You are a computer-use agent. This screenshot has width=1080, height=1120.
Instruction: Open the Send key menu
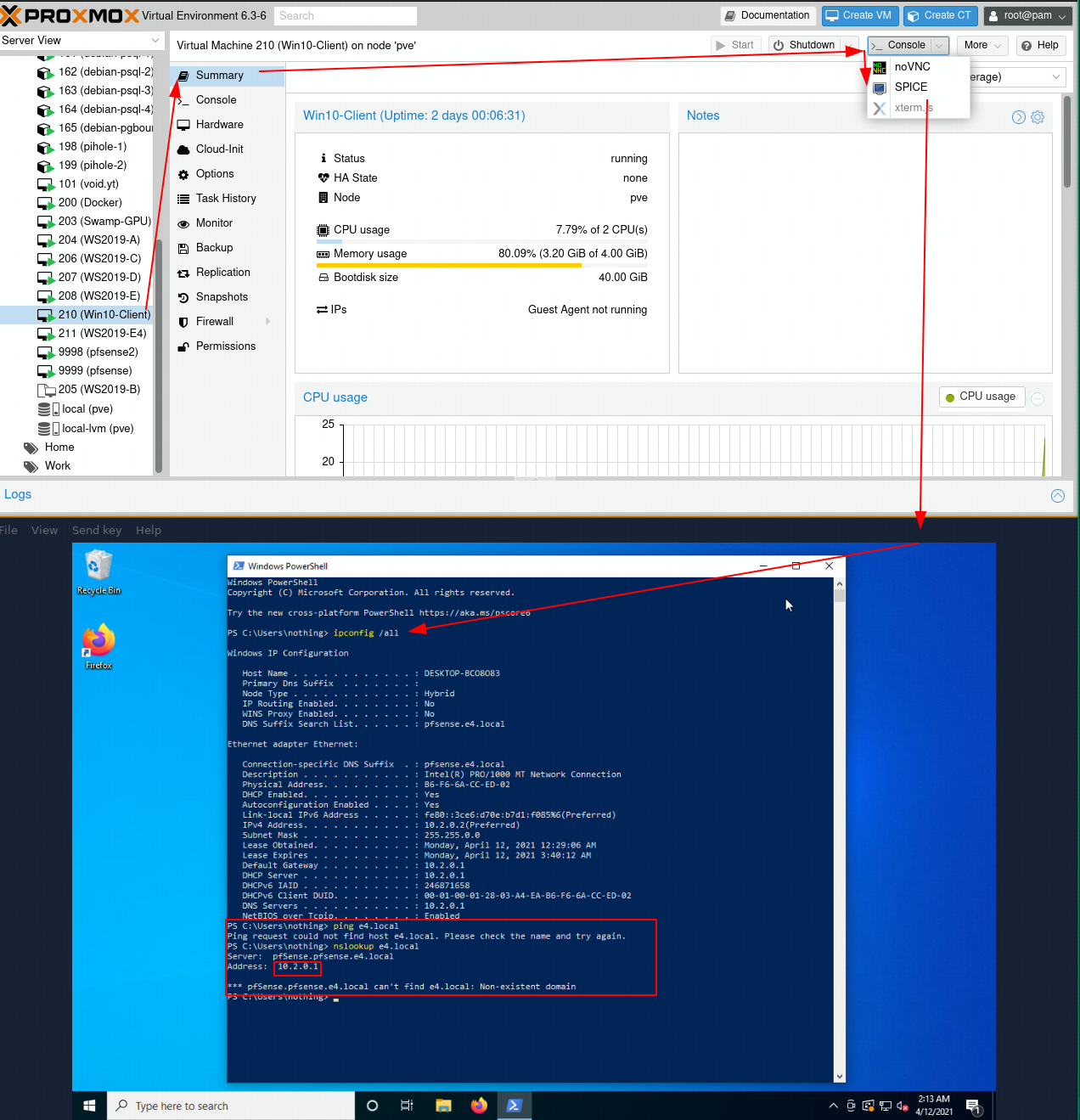97,531
